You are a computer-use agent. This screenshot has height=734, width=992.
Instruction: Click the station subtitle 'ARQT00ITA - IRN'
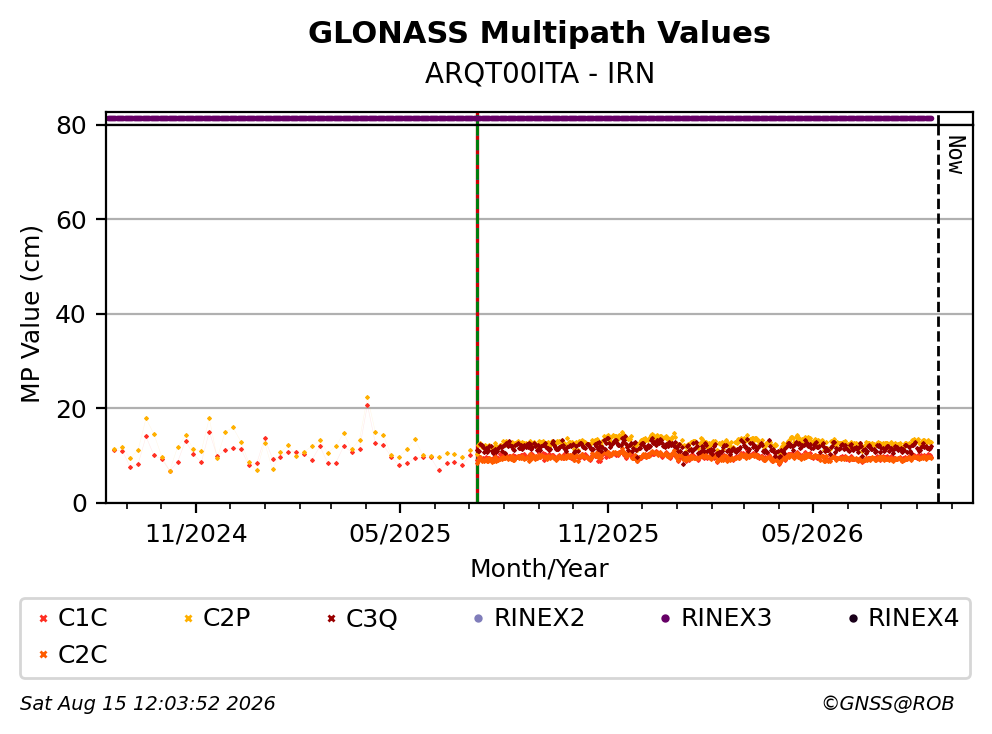[539, 73]
